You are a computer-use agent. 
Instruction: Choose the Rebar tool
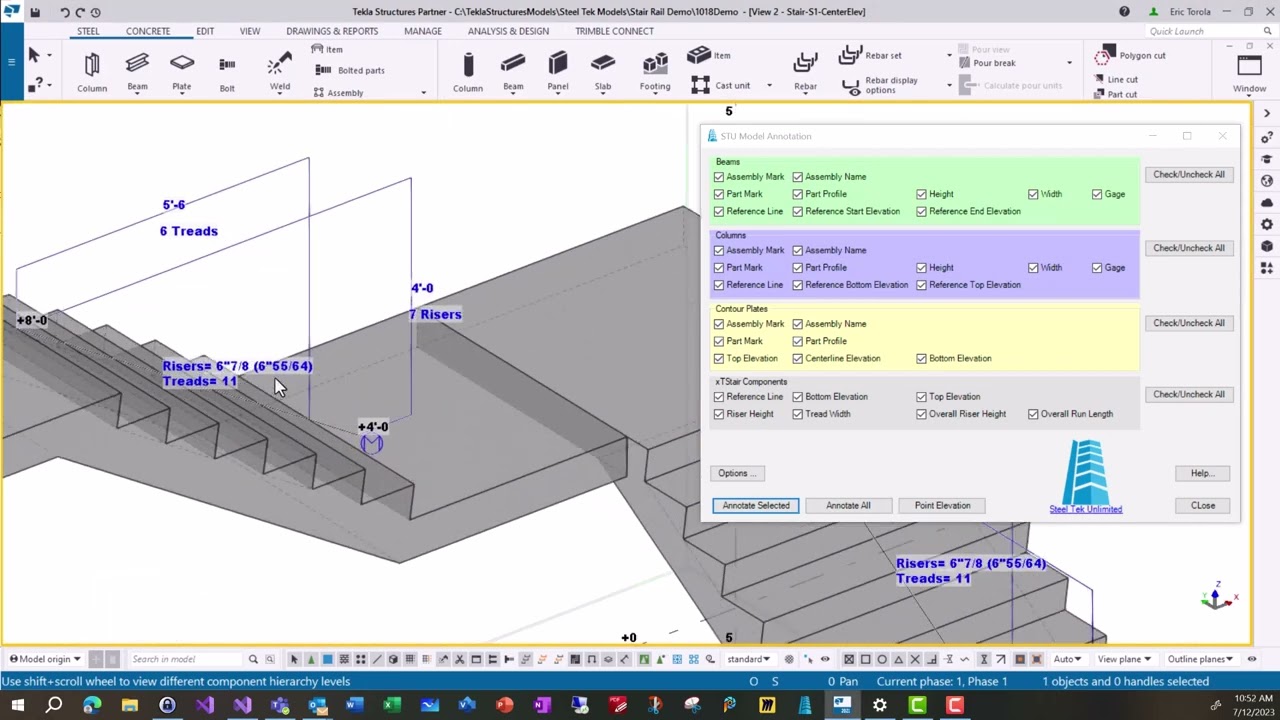[805, 73]
